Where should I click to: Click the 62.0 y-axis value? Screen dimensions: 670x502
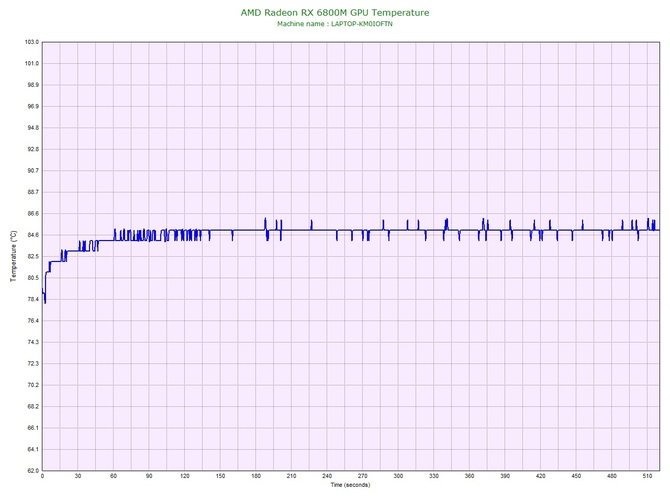coord(32,470)
